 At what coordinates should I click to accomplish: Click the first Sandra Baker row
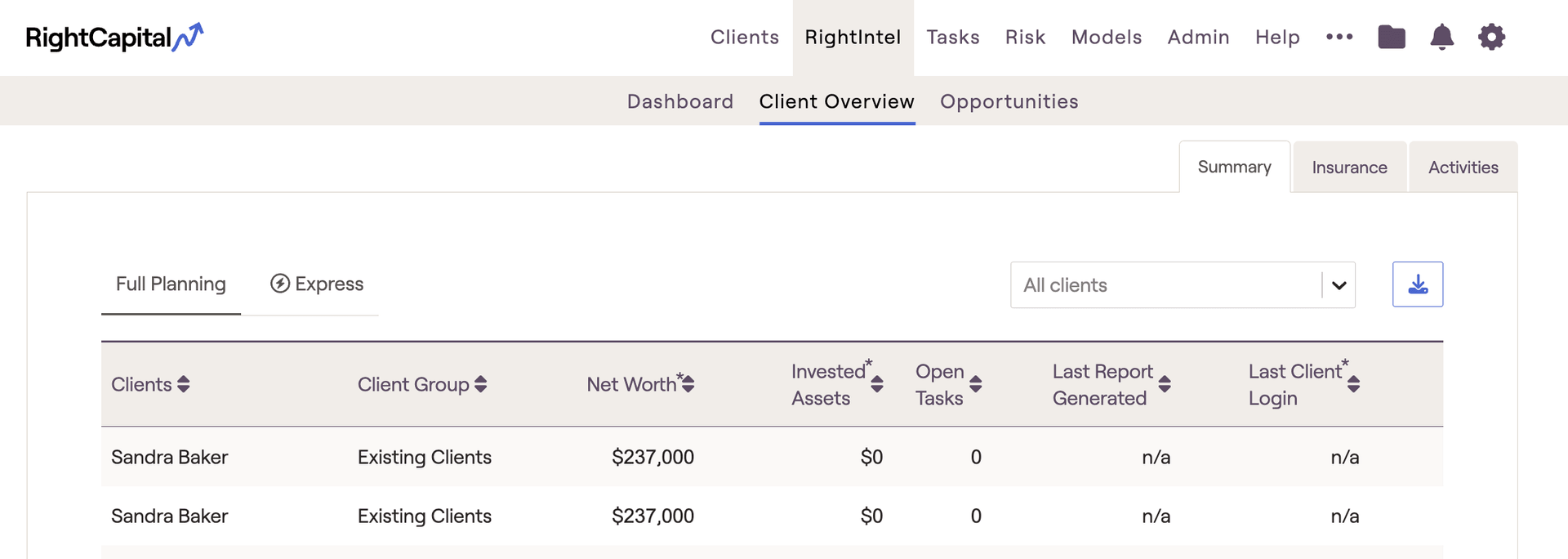click(170, 457)
